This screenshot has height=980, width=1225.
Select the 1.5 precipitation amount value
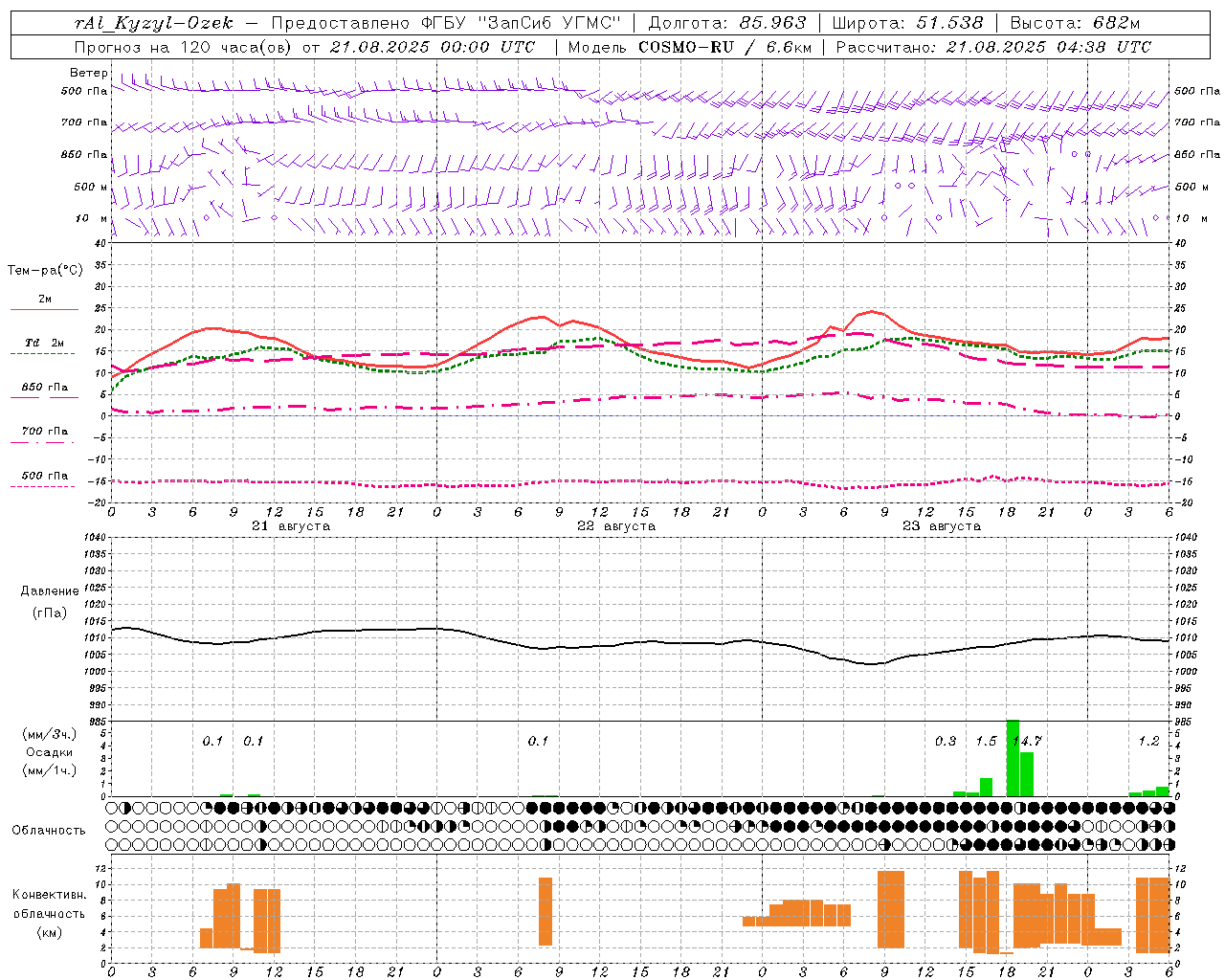coord(986,741)
